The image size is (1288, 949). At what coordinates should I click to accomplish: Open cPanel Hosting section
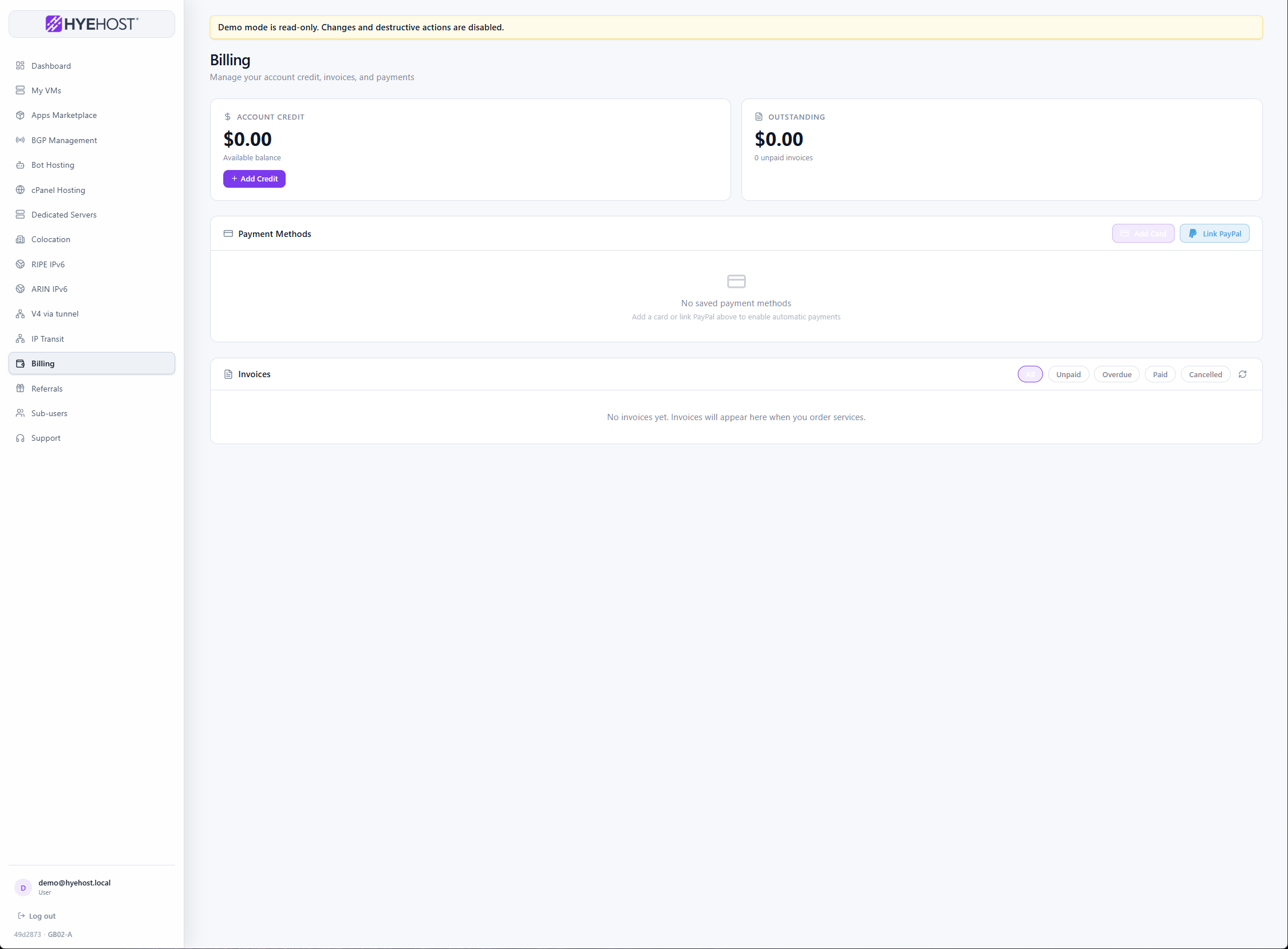tap(92, 189)
